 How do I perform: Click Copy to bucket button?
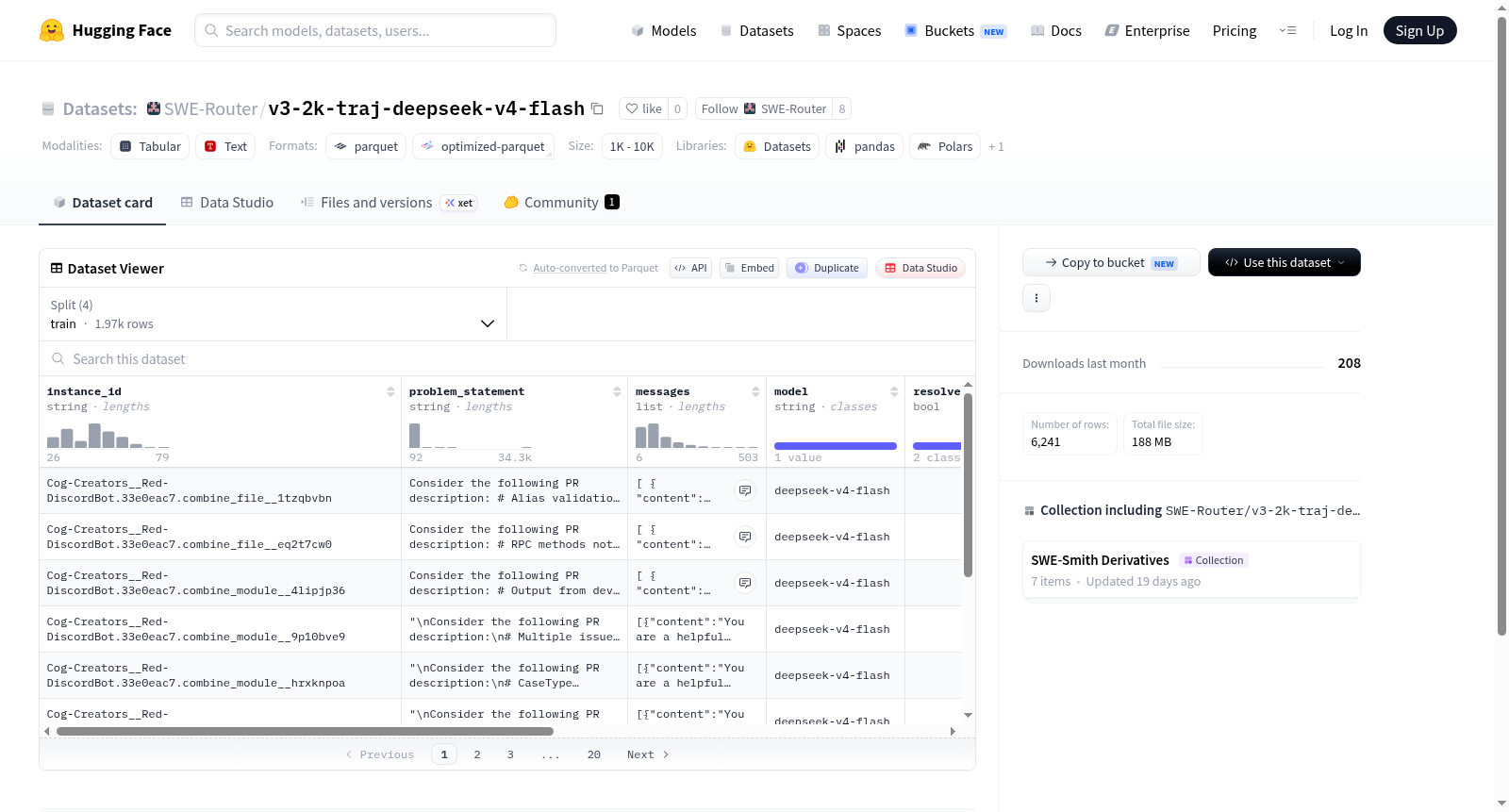click(x=1111, y=262)
